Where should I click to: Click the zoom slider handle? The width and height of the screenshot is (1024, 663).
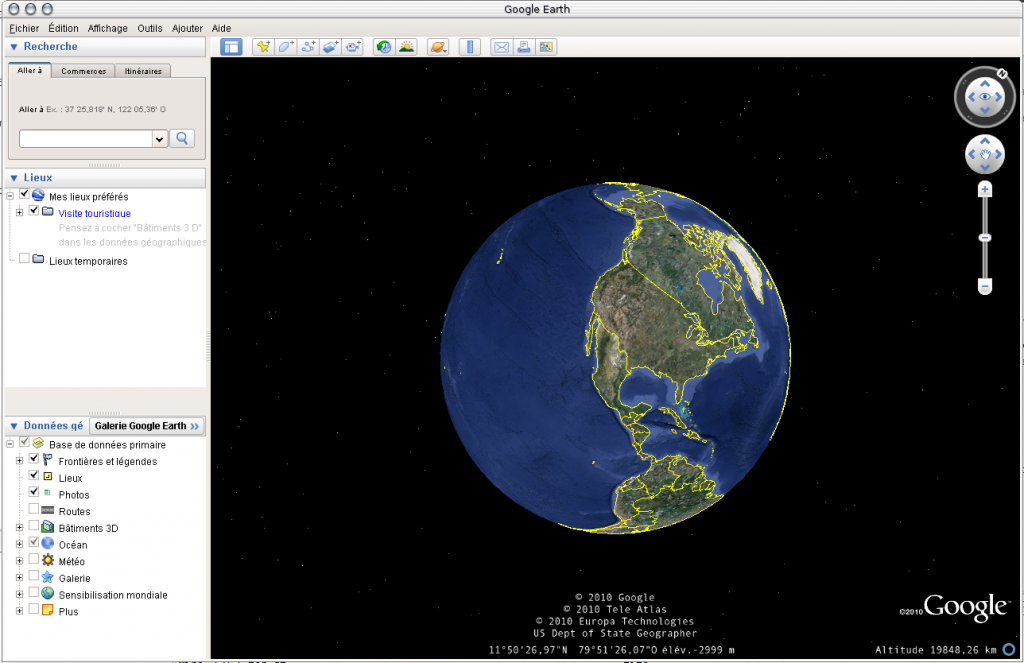click(985, 238)
